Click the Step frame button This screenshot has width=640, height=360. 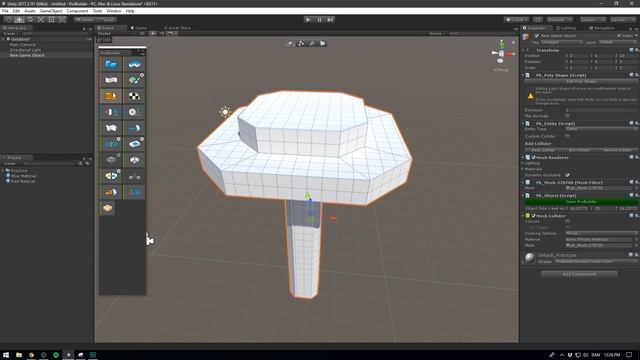pyautogui.click(x=330, y=20)
